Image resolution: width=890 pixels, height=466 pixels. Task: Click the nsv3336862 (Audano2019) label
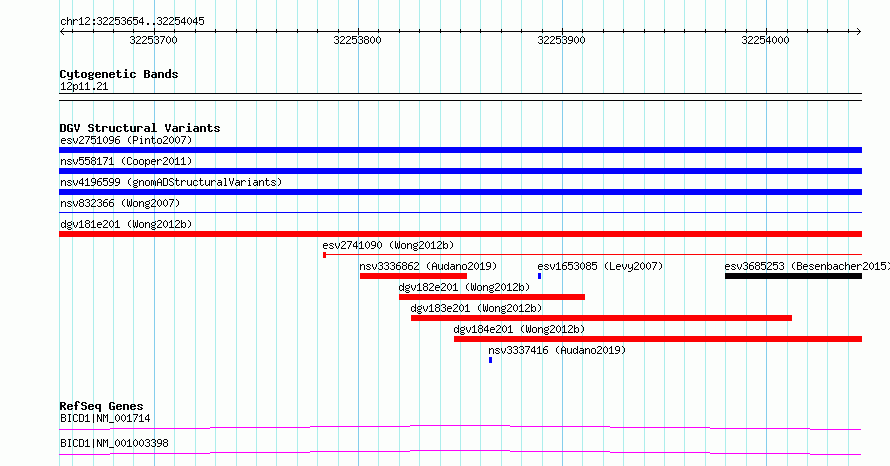[x=428, y=266]
